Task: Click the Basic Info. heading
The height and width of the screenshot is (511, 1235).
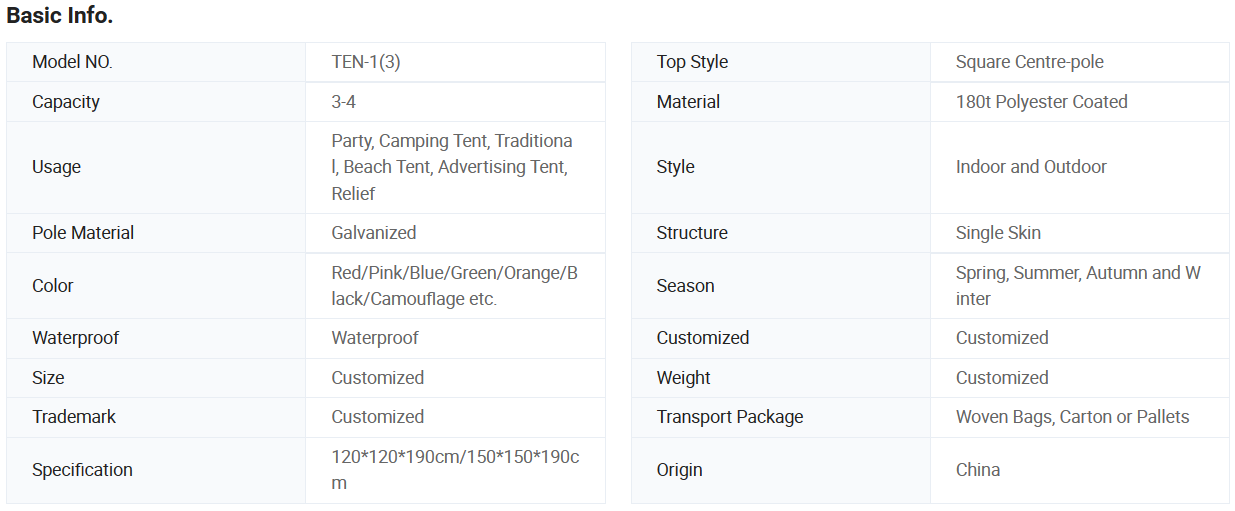Action: click(60, 16)
